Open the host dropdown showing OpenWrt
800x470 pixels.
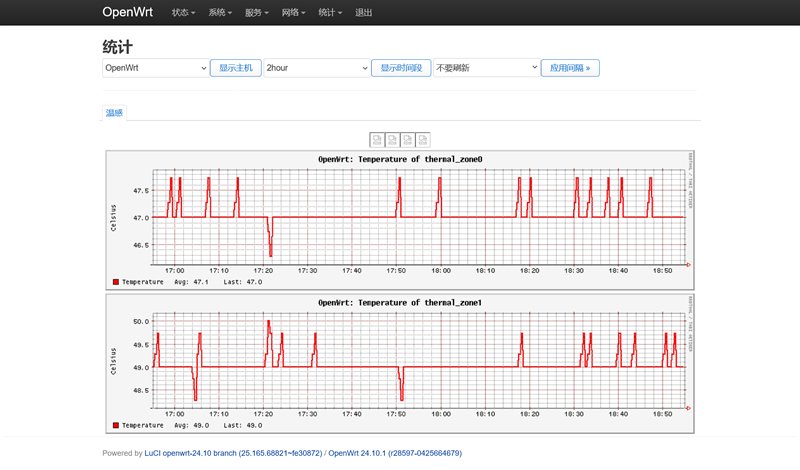(x=154, y=68)
